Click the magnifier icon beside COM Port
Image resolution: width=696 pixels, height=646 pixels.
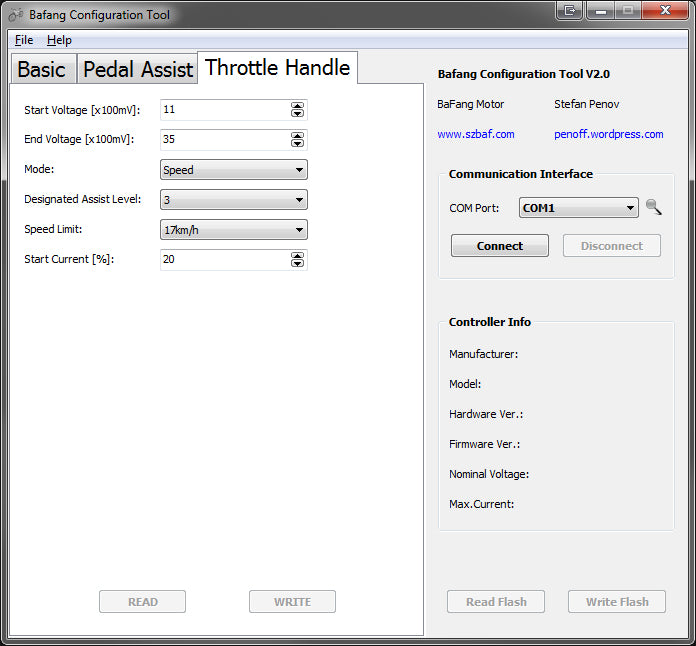point(654,207)
